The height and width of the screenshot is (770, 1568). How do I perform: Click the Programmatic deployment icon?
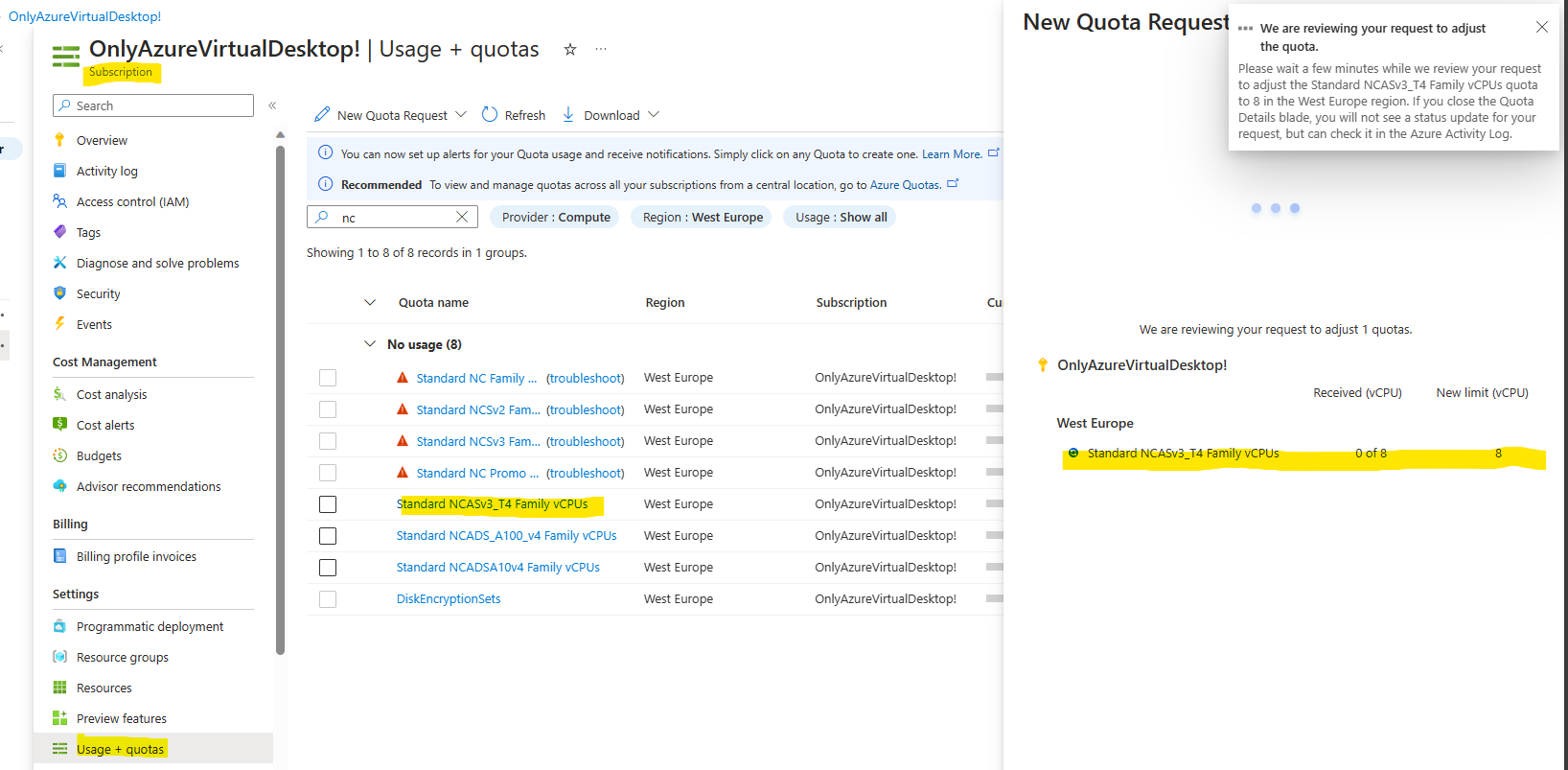pyautogui.click(x=59, y=626)
